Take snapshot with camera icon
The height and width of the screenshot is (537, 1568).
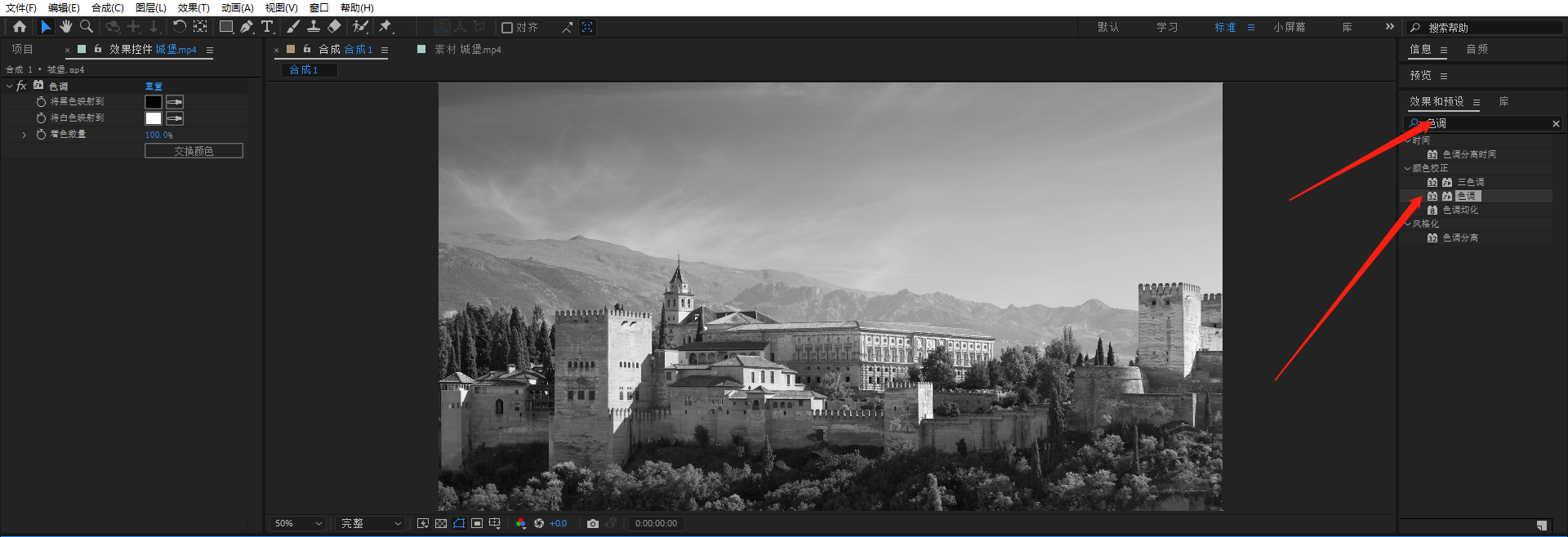[x=593, y=523]
